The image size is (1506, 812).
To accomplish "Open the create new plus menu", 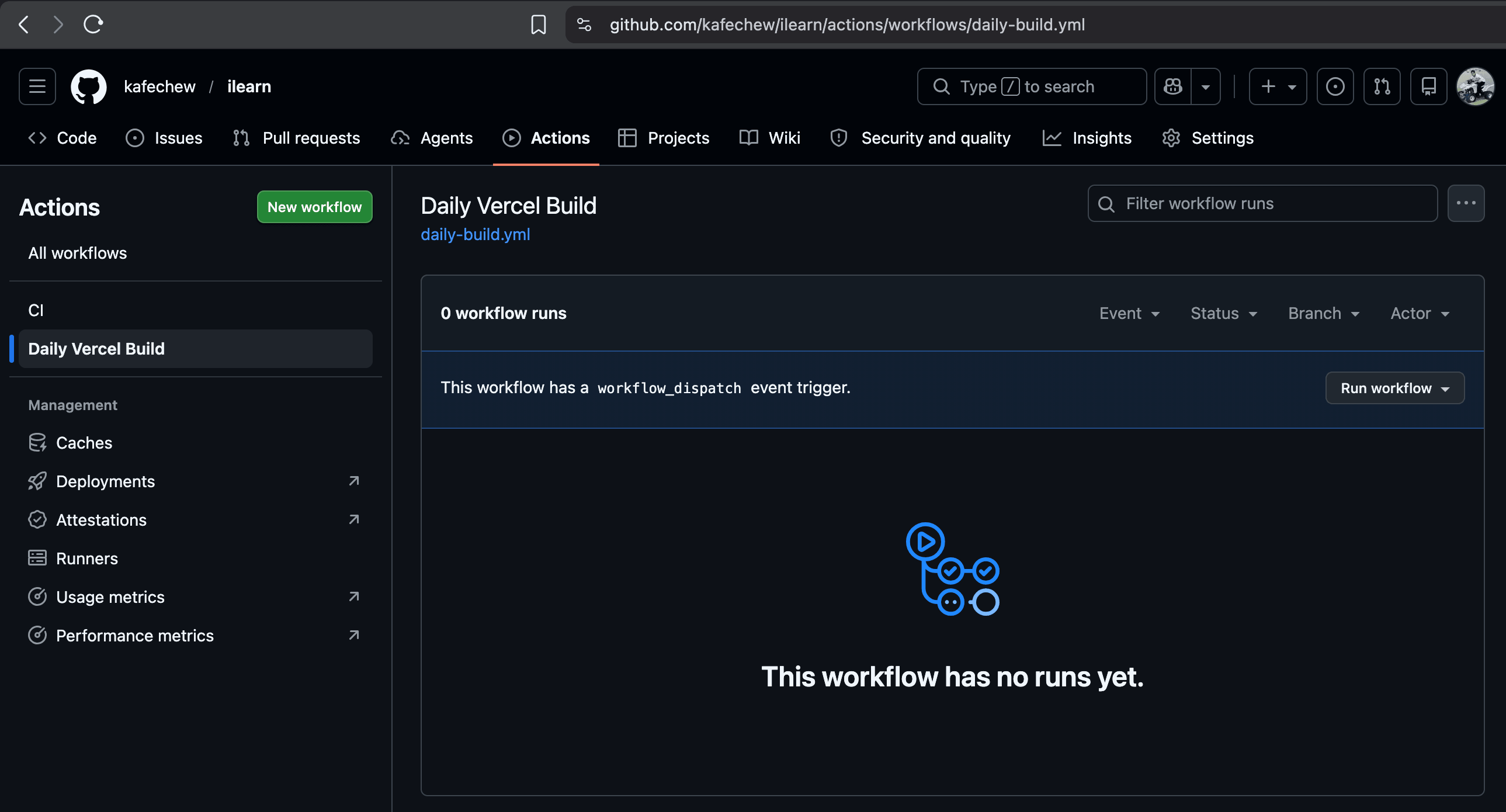I will coord(1278,86).
